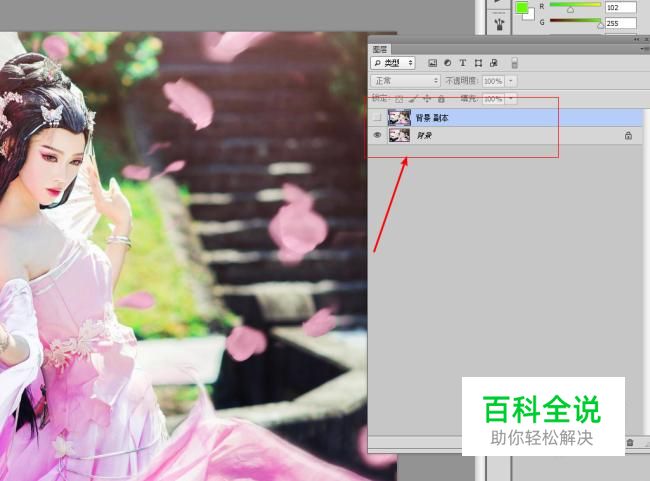Click the lock icon on 背景 layer
The height and width of the screenshot is (481, 650).
click(x=628, y=136)
